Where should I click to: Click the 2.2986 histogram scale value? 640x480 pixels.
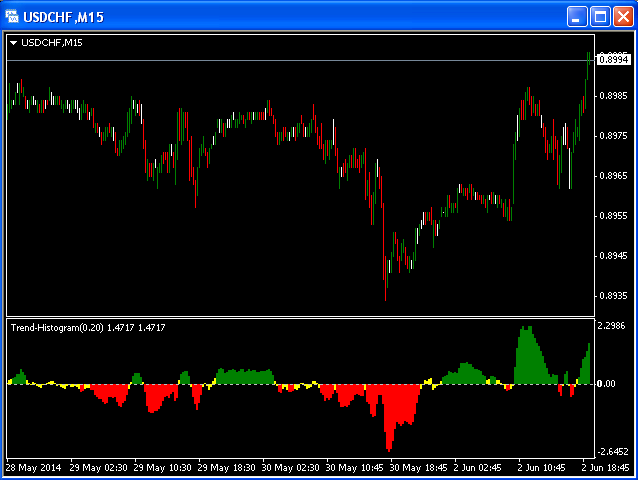tap(611, 326)
